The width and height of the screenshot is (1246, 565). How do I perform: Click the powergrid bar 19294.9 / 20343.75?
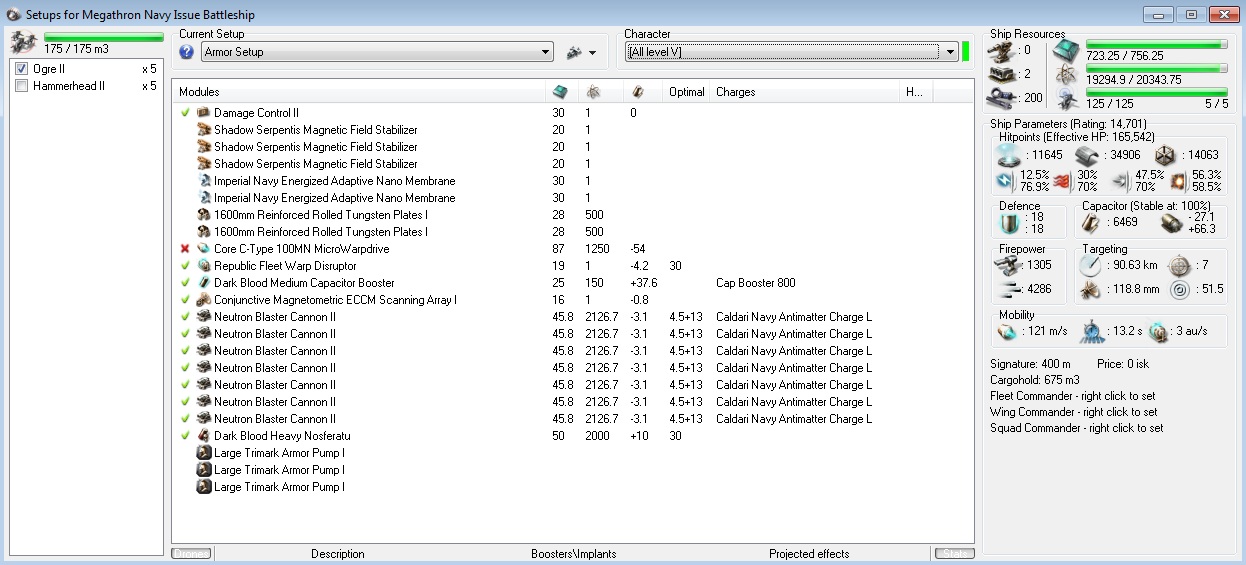coord(1157,68)
